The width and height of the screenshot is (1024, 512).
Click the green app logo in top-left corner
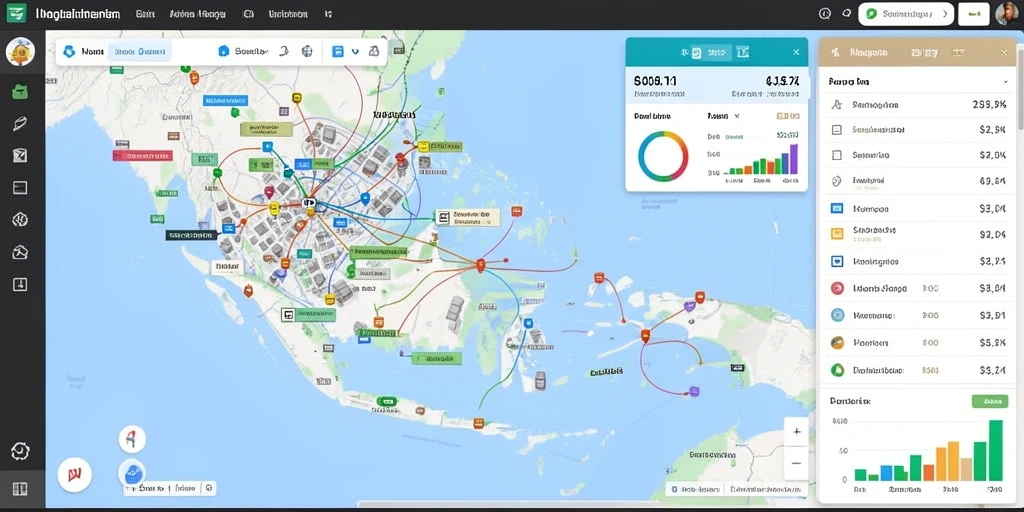(16, 14)
